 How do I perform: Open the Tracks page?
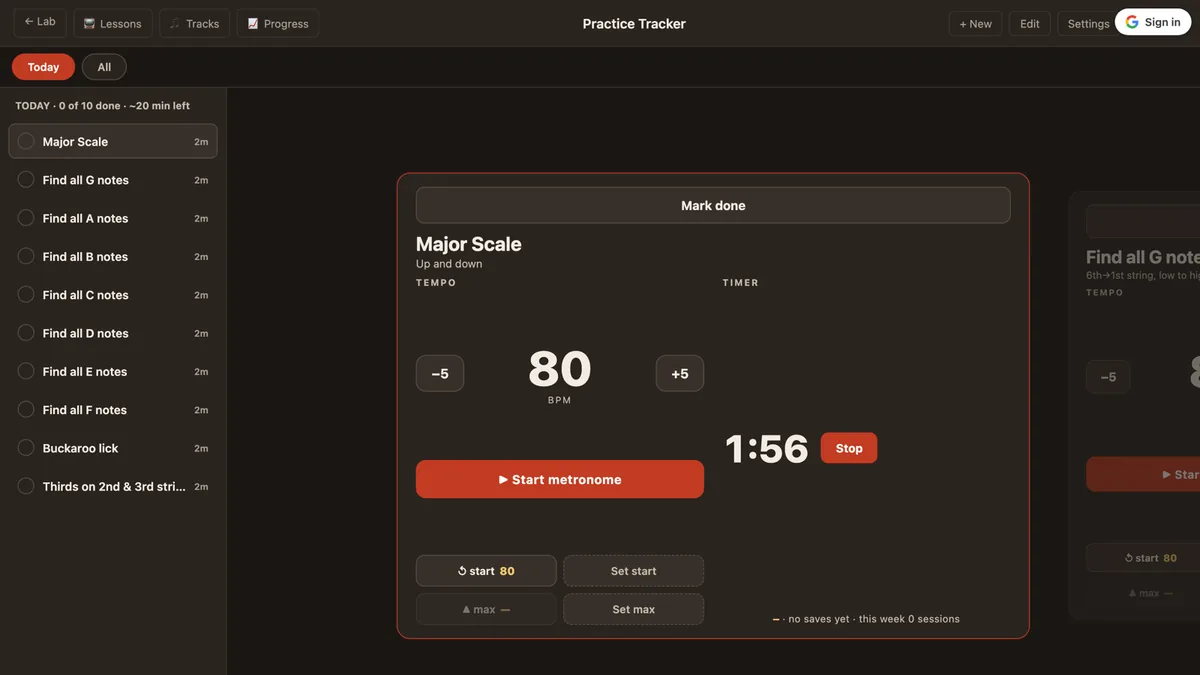[x=194, y=23]
